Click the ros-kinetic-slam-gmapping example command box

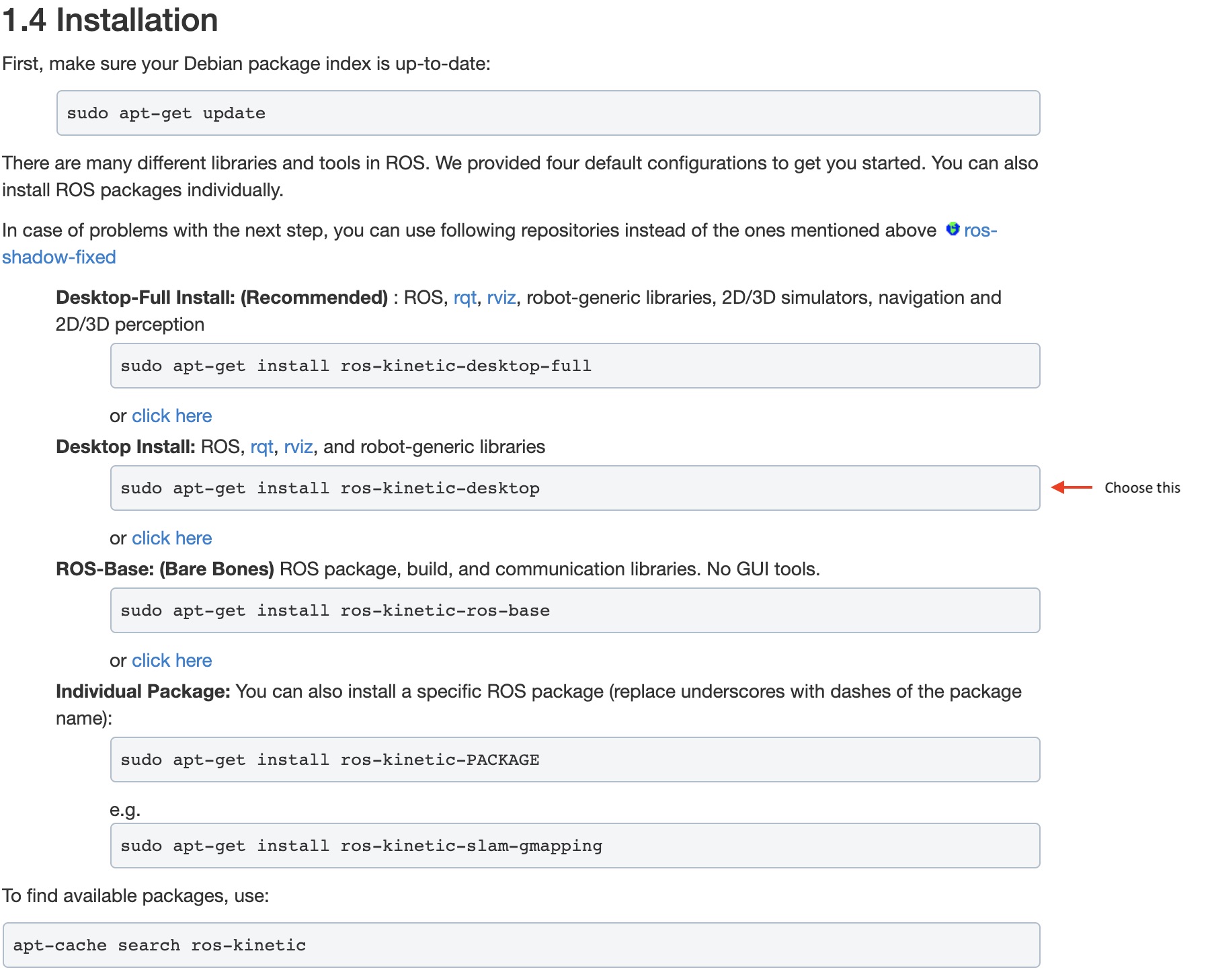click(575, 846)
